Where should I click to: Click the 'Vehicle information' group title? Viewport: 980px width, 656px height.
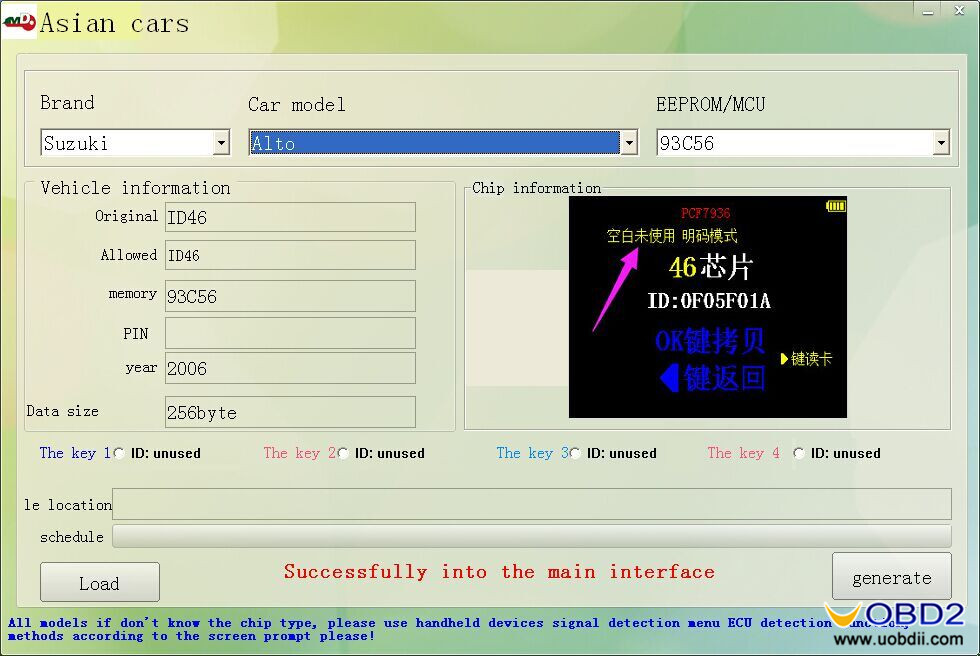(135, 187)
